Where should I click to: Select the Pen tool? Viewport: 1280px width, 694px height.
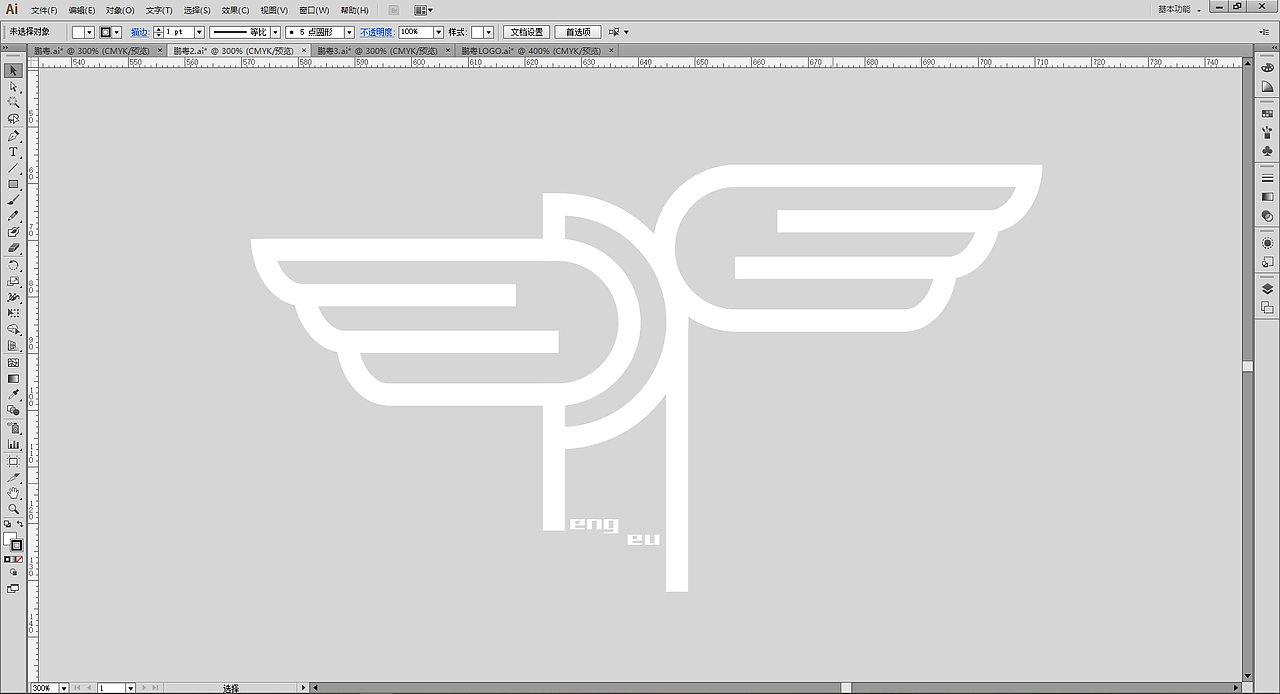coord(13,136)
